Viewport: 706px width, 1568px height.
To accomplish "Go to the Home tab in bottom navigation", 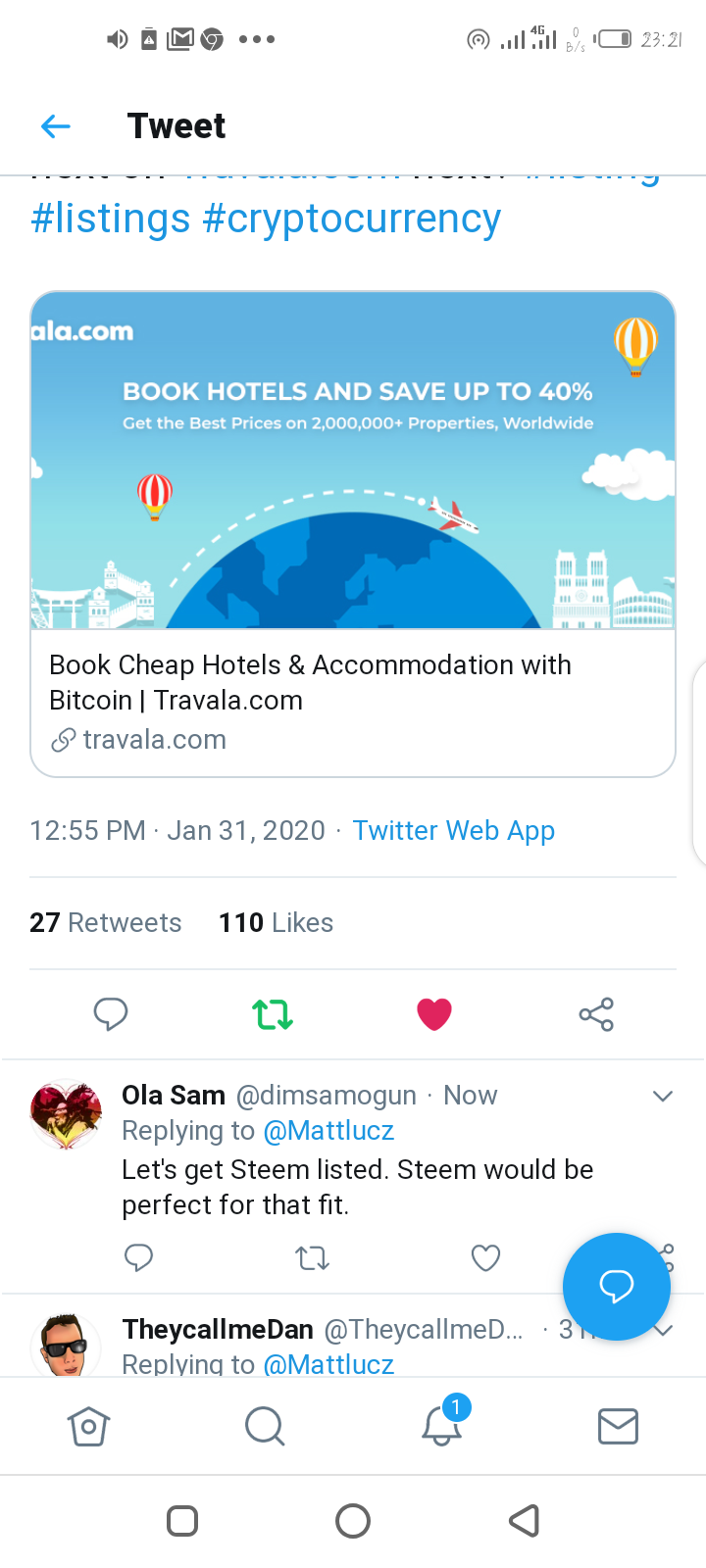I will (88, 1426).
